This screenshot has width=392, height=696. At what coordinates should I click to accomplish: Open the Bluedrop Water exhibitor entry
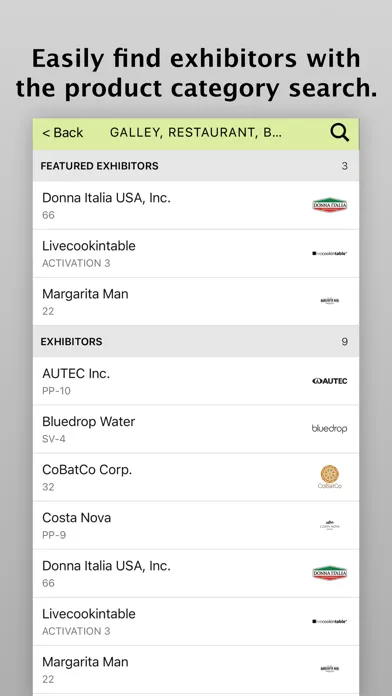(x=196, y=429)
